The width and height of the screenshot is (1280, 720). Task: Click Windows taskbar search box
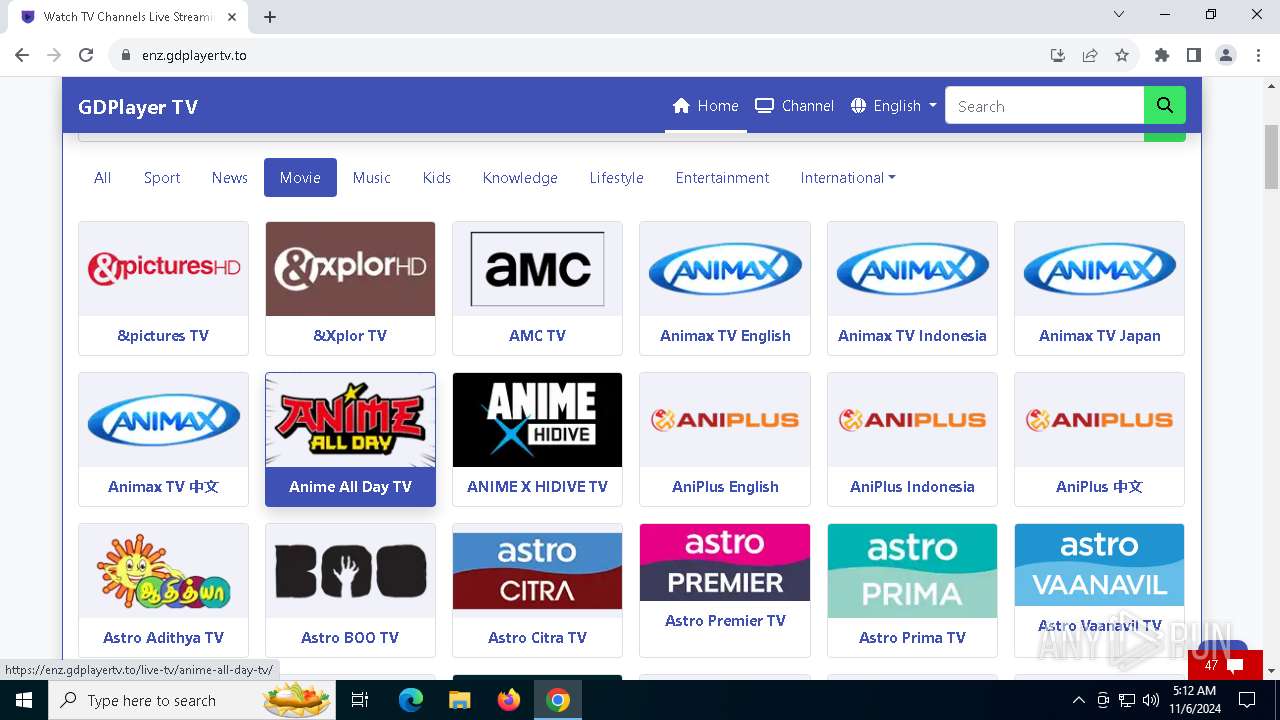[x=192, y=700]
